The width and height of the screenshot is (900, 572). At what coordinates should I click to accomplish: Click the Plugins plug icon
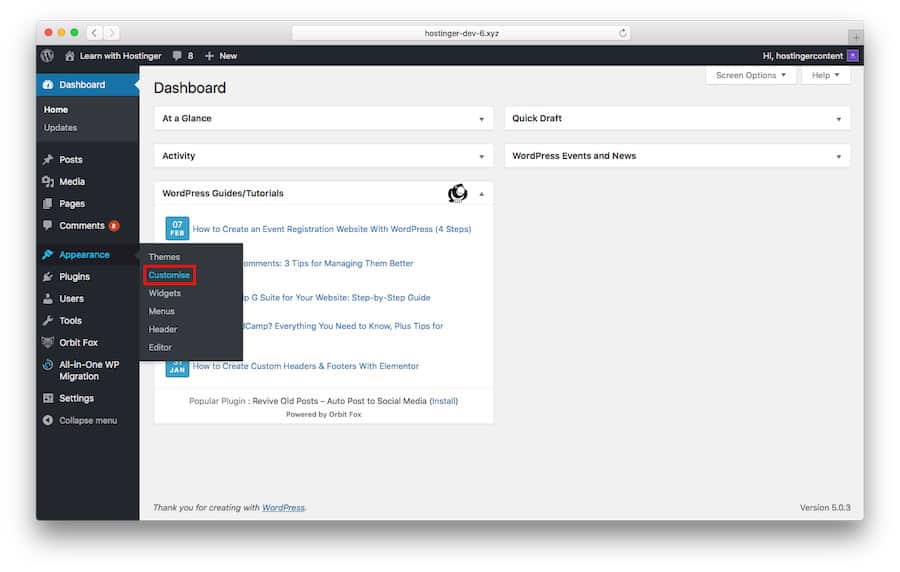pyautogui.click(x=48, y=277)
